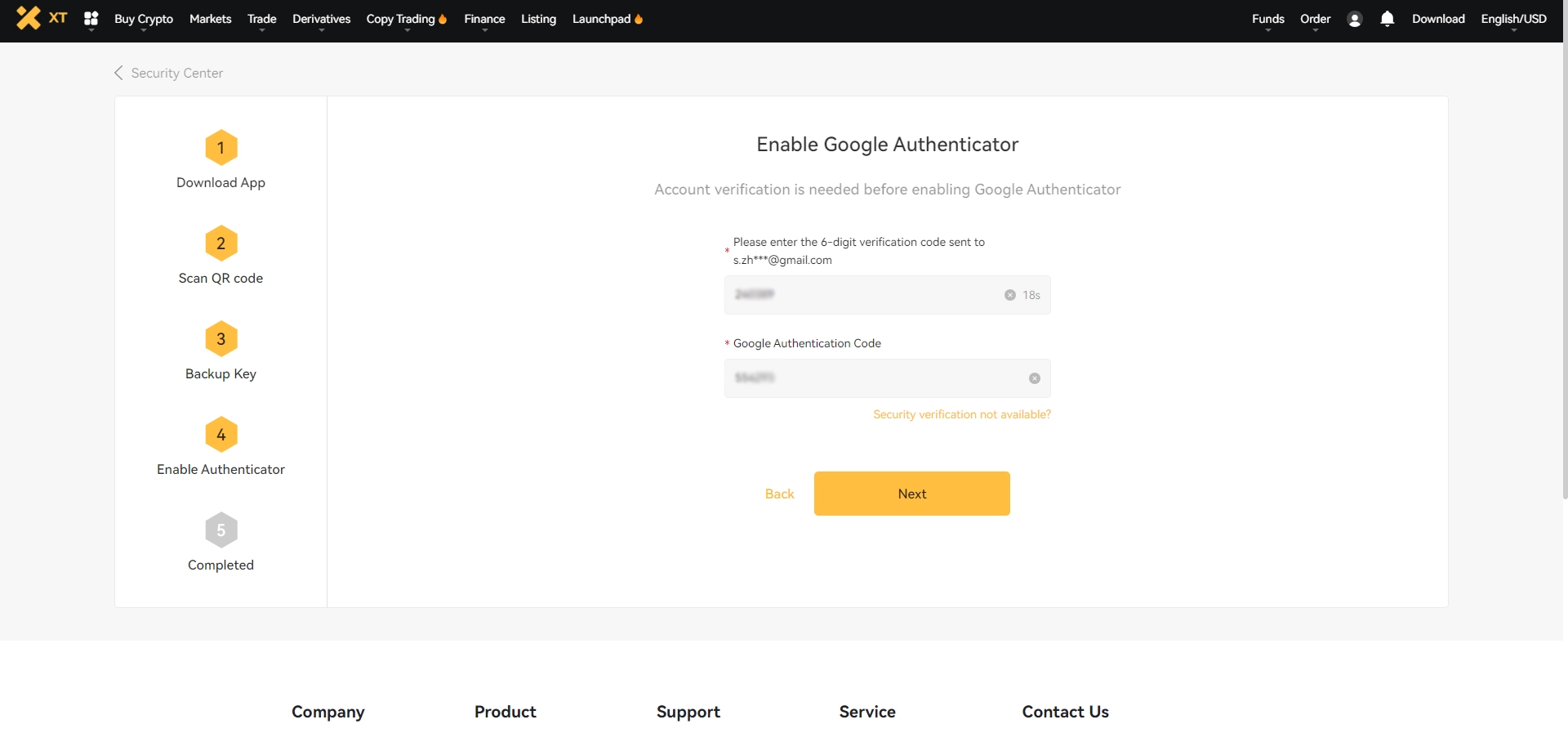Image resolution: width=1568 pixels, height=733 pixels.
Task: Open the apps grid menu icon
Action: point(91,18)
